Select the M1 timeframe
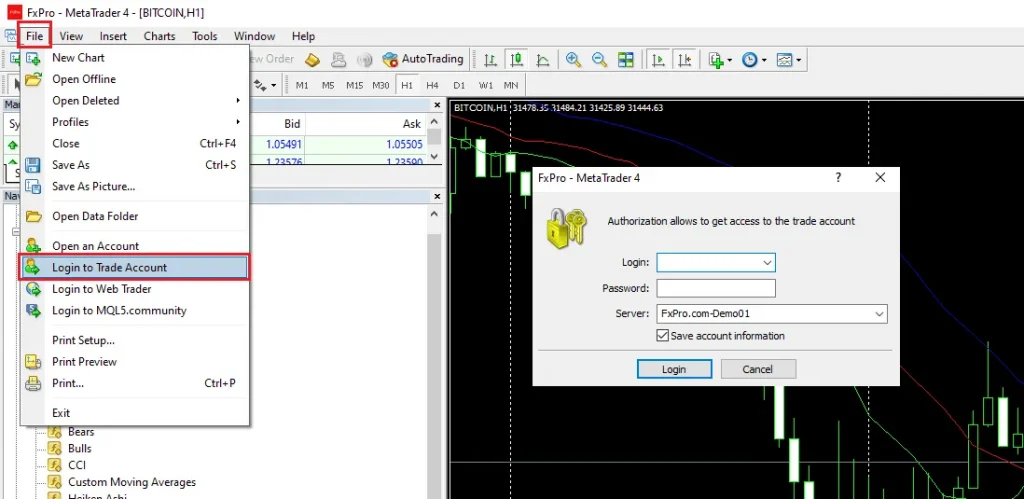Viewport: 1024px width, 499px height. (302, 86)
